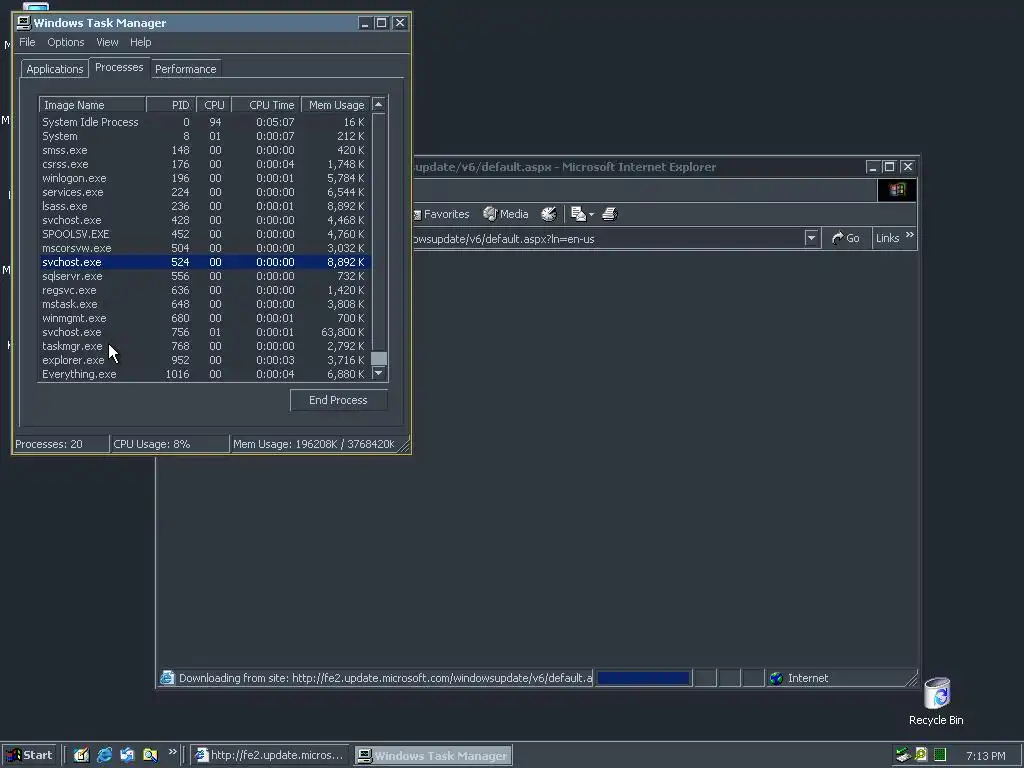Launch Outlook Express from quick launch
Viewport: 1024px width, 768px height.
[127, 755]
